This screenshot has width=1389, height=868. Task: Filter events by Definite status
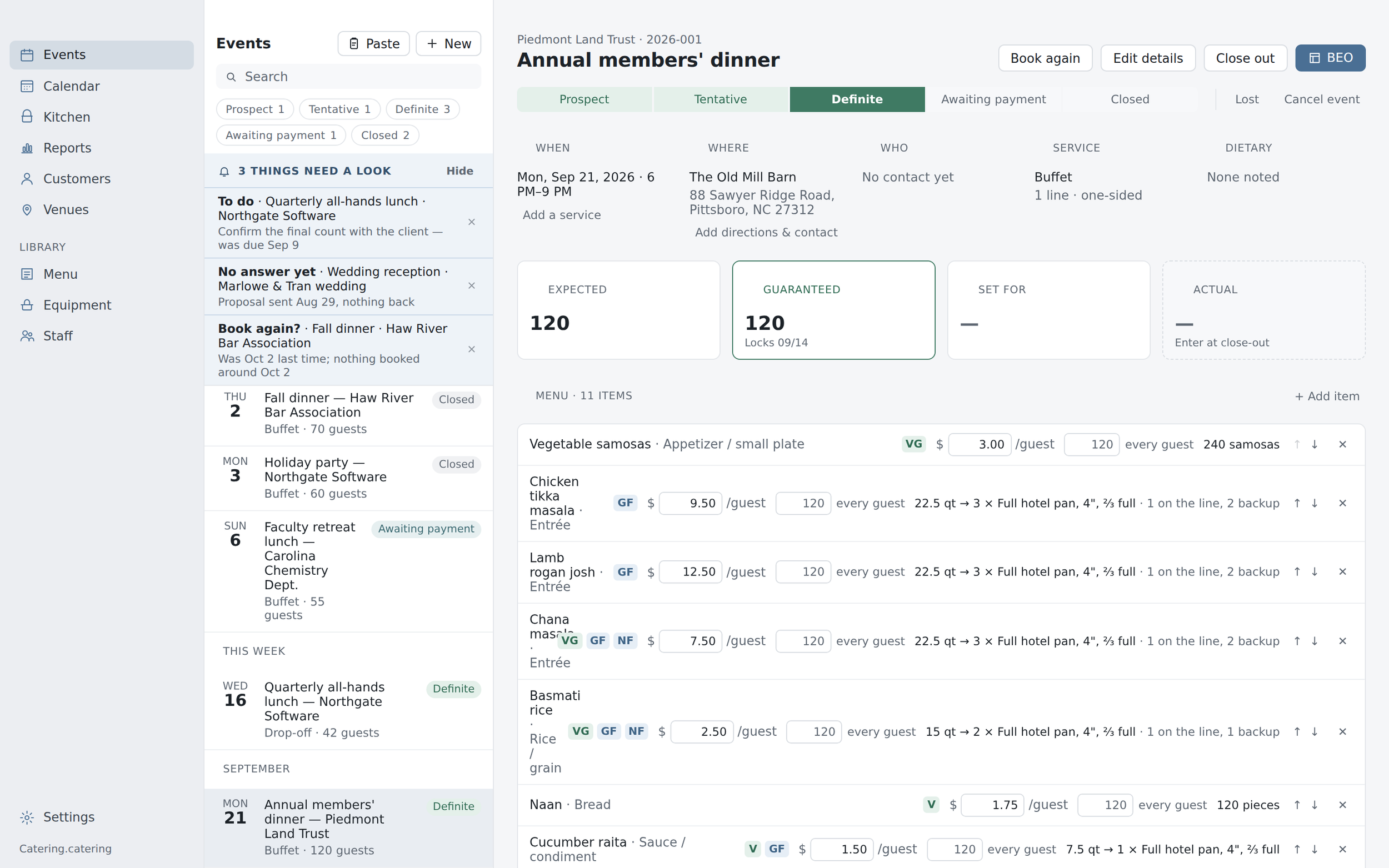(422, 109)
